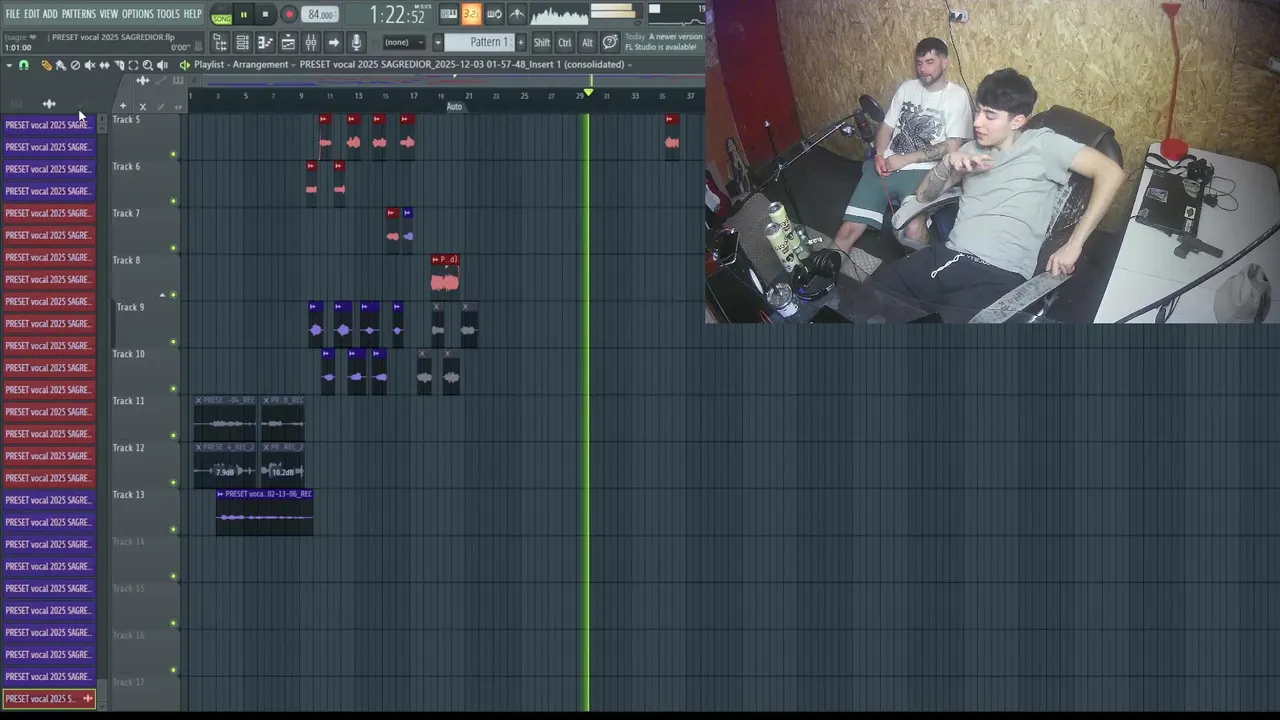Open the Channel rack icon
This screenshot has width=1280, height=720.
click(x=242, y=42)
